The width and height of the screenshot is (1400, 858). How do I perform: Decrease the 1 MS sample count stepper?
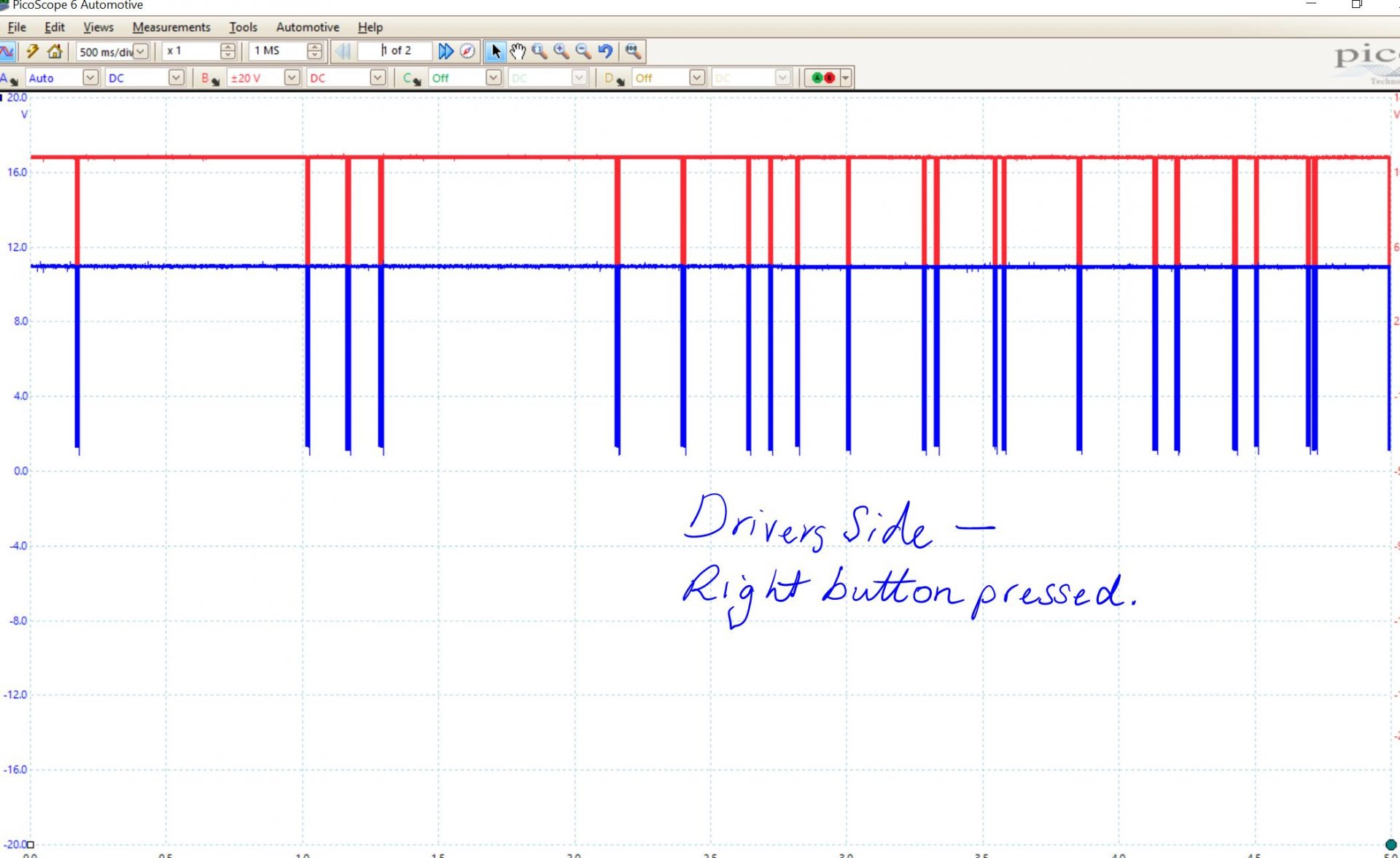pos(314,55)
